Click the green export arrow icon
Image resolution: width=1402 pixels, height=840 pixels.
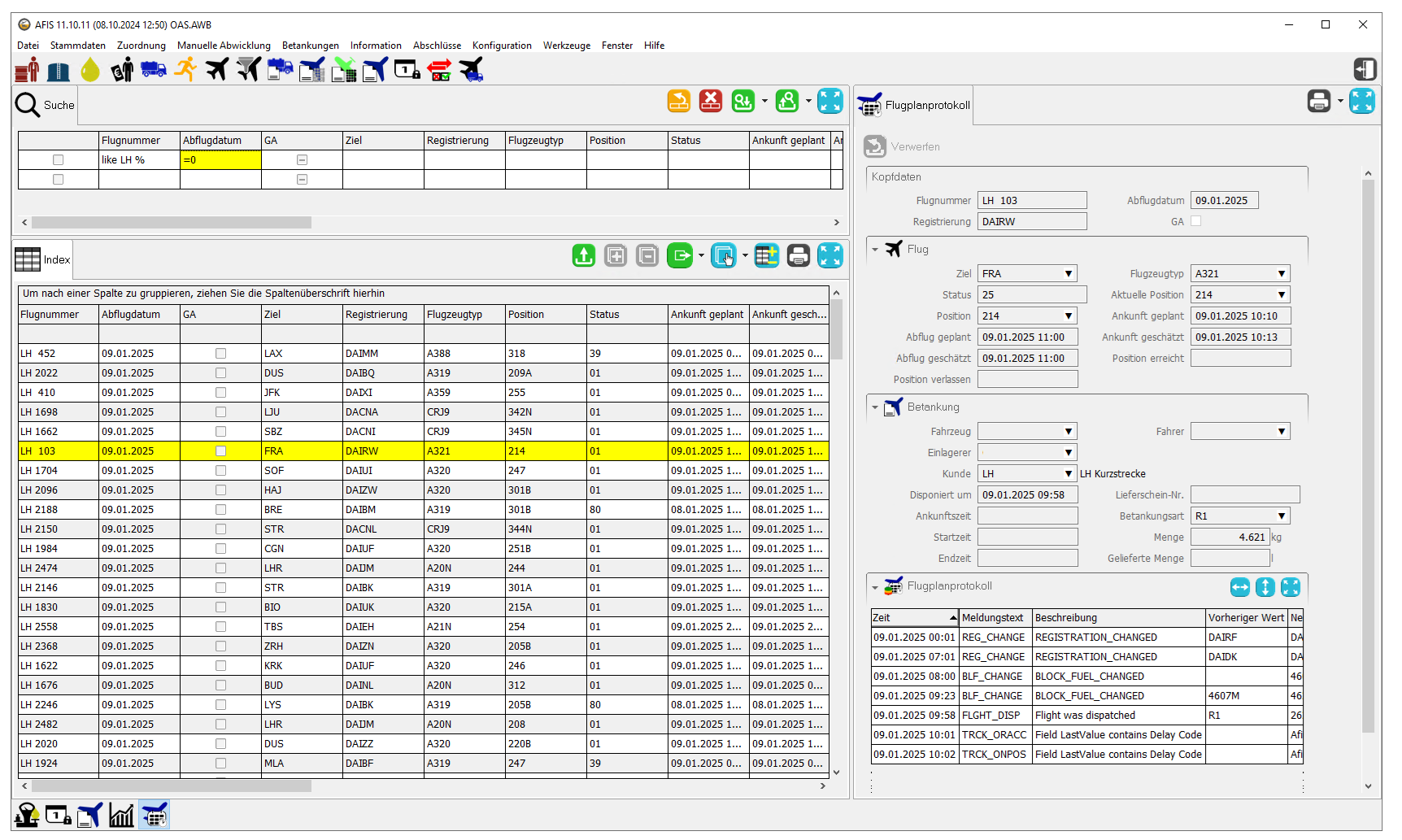point(680,255)
